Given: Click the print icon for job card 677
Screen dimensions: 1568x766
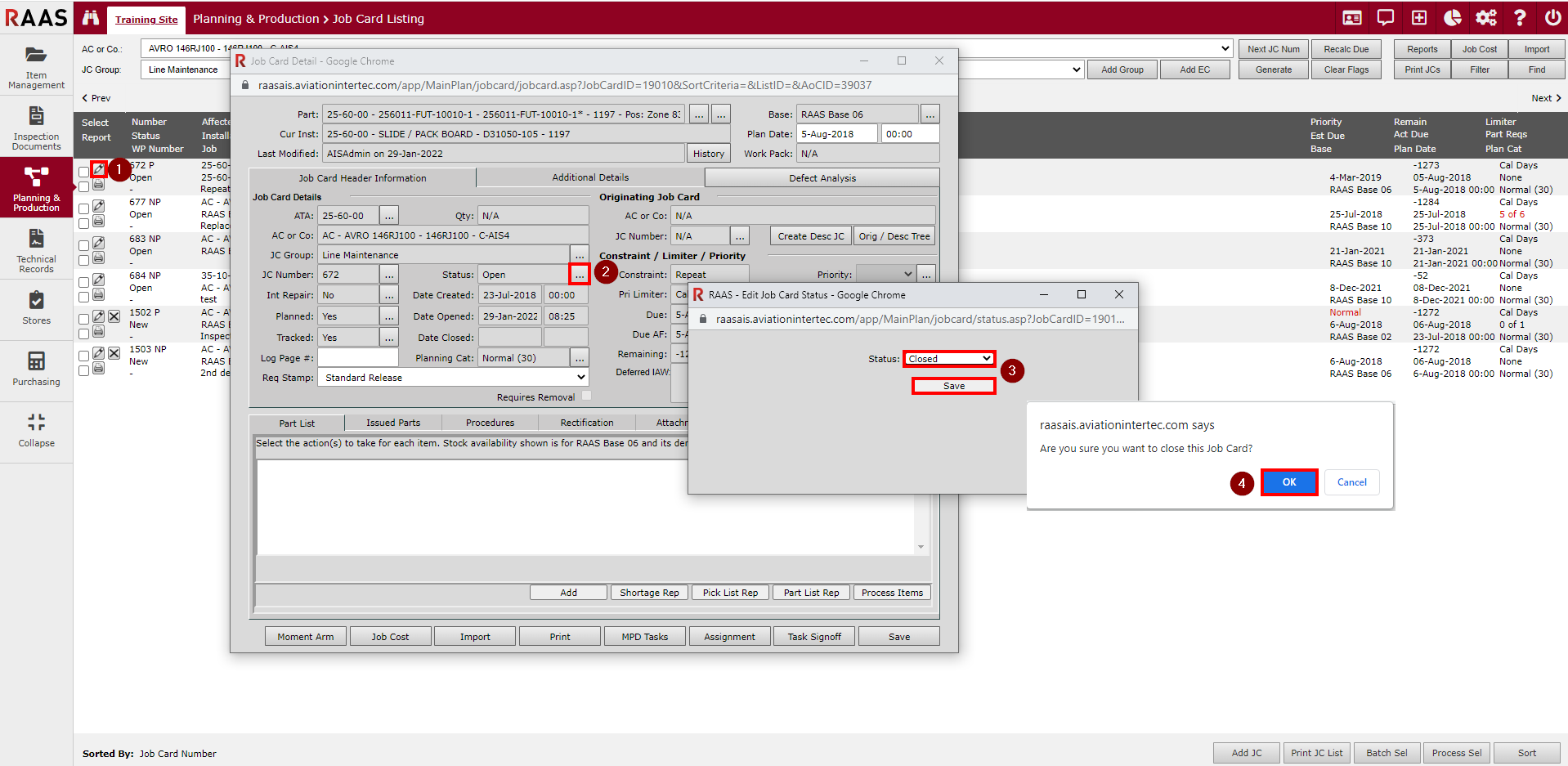Looking at the screenshot, I should pyautogui.click(x=98, y=222).
